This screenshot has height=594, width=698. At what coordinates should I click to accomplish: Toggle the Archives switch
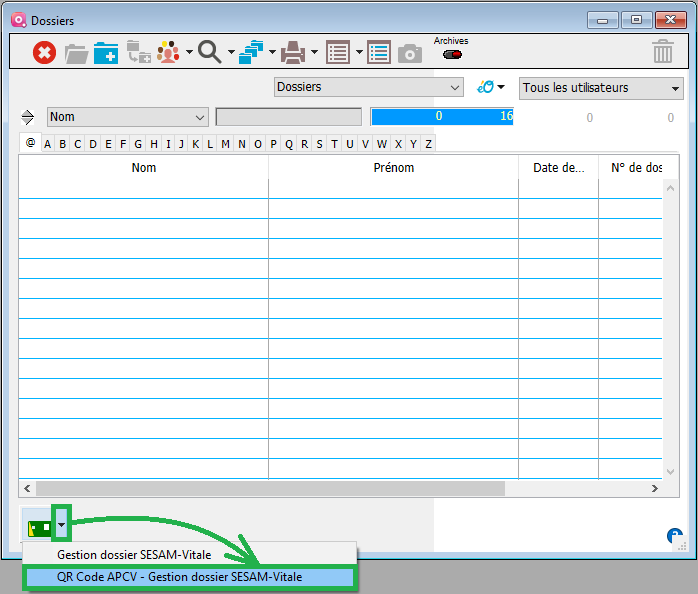(x=451, y=54)
